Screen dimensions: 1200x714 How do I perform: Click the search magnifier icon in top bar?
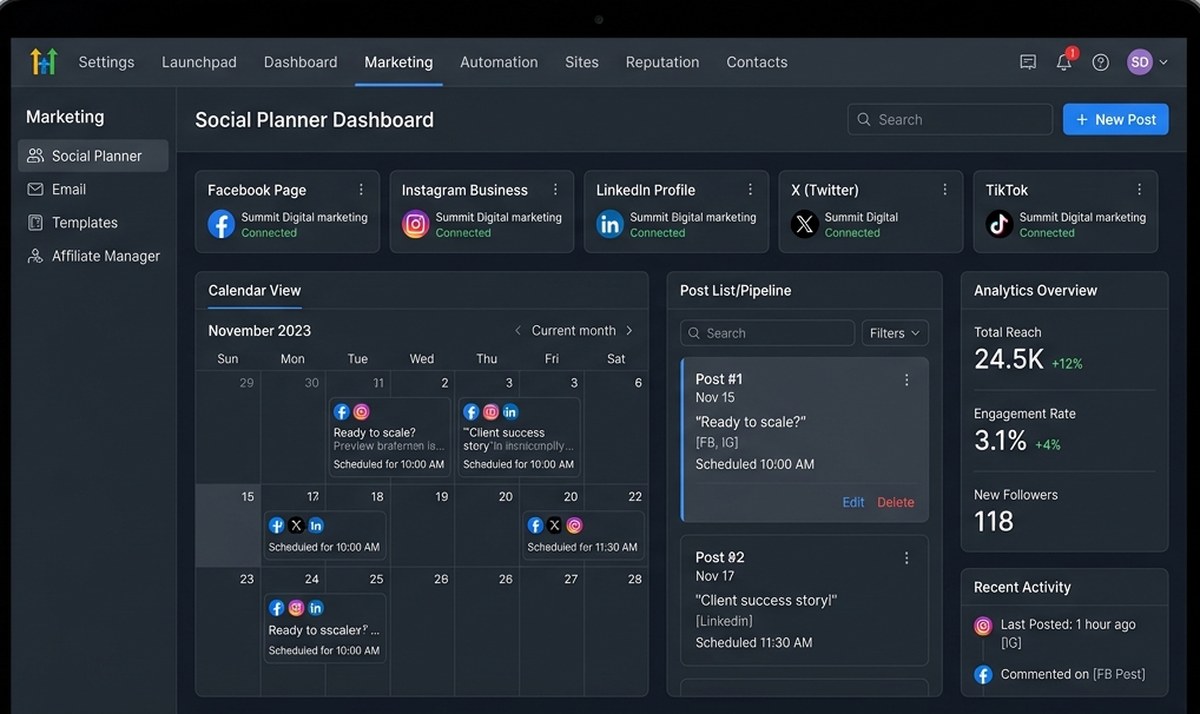(x=864, y=119)
